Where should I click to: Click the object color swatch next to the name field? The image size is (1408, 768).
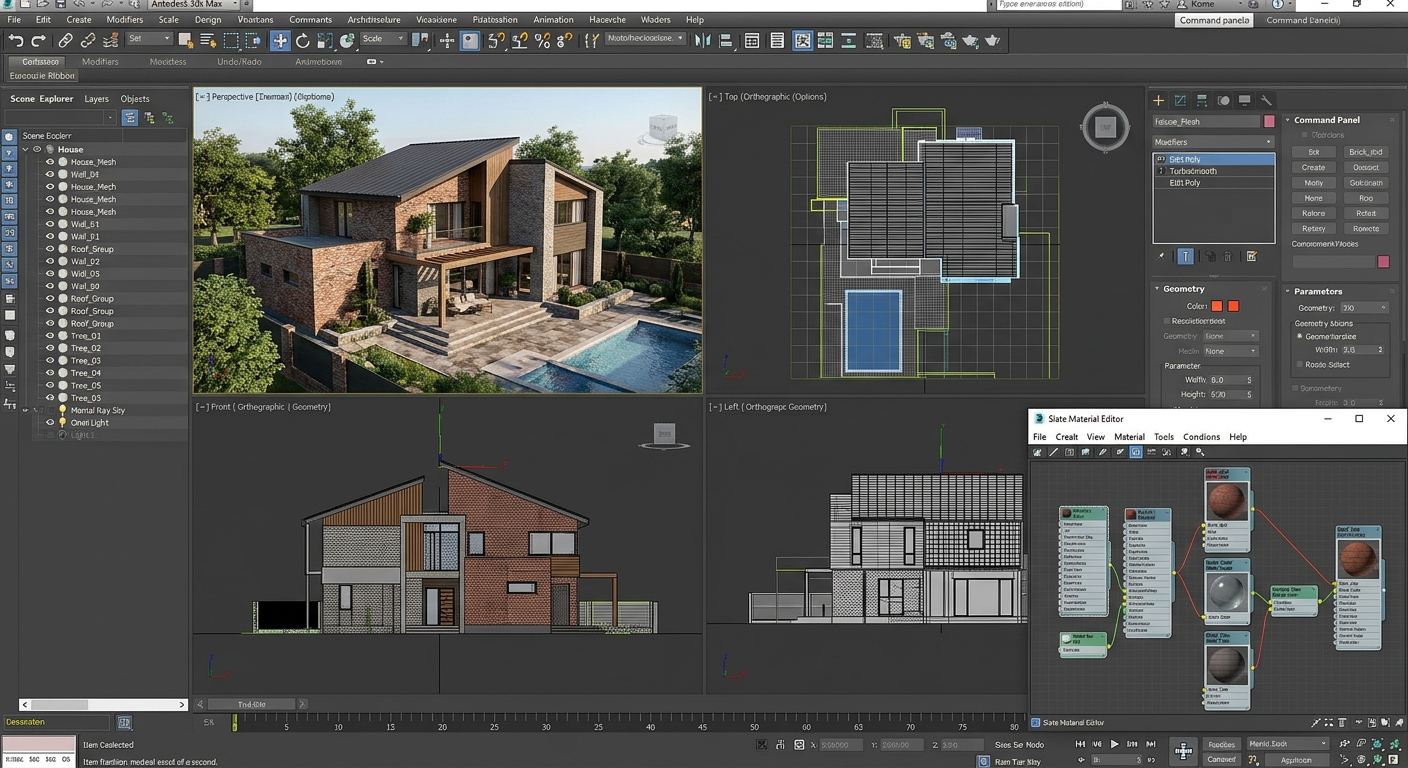(x=1270, y=120)
